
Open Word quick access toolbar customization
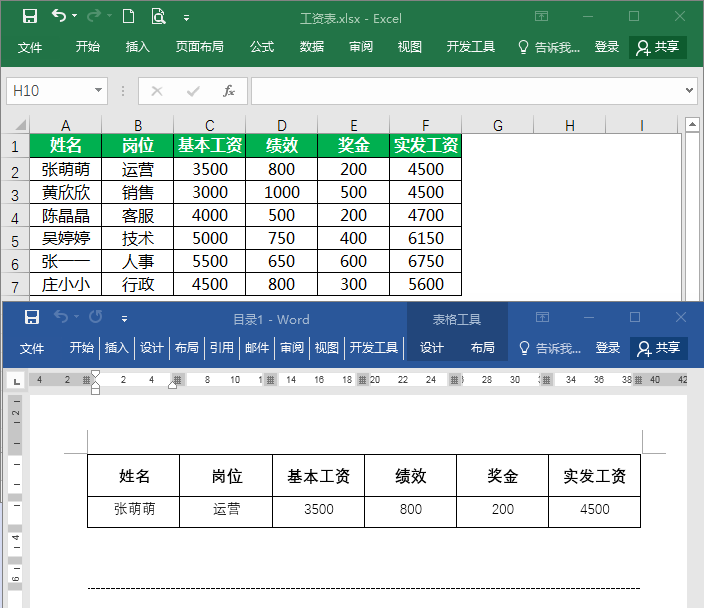(x=124, y=319)
